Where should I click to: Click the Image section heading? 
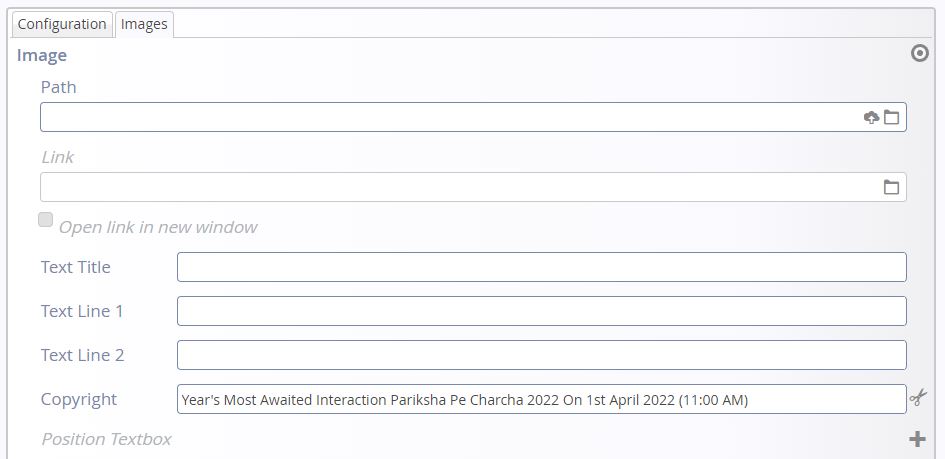42,55
